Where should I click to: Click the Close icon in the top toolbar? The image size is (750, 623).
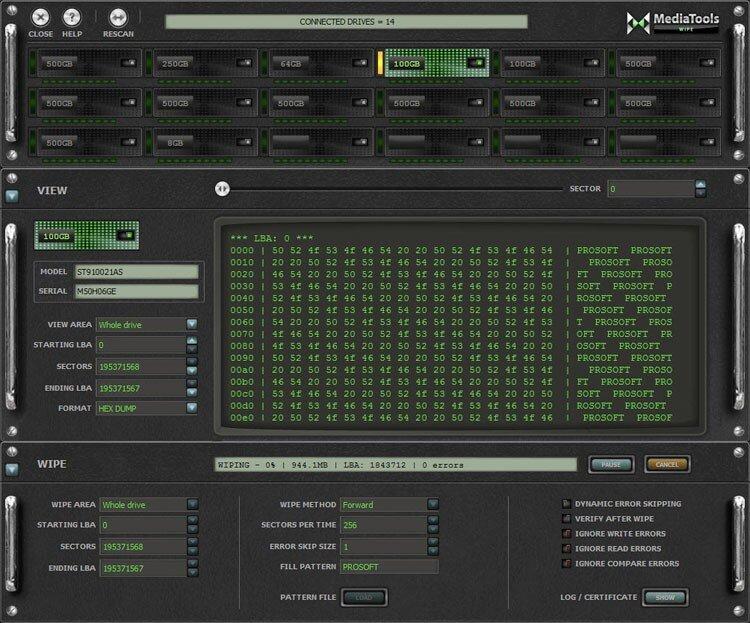click(41, 18)
